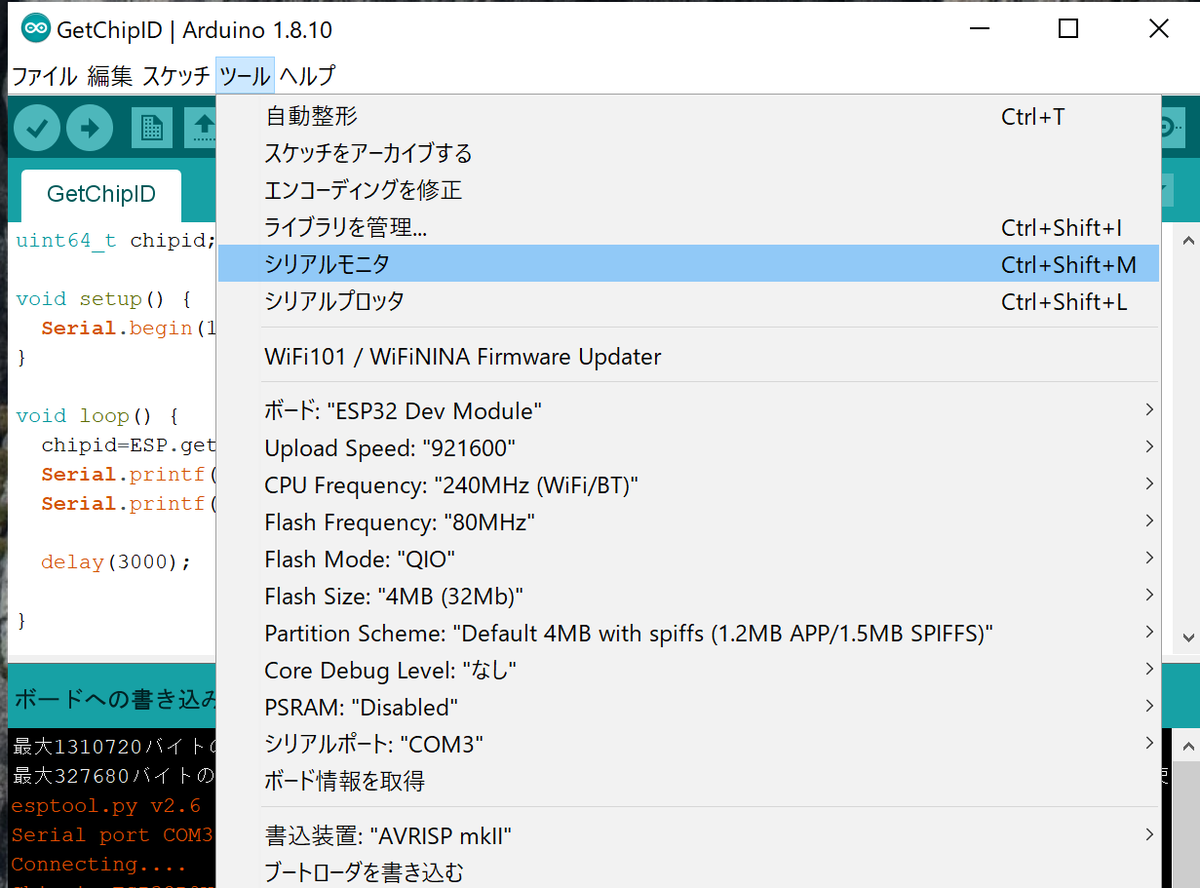Click the "void setup() {" code line
The height and width of the screenshot is (888, 1200).
point(103,299)
